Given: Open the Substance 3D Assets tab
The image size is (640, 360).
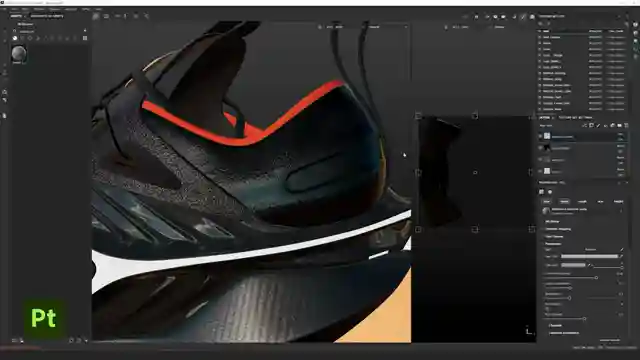Looking at the screenshot, I should [x=47, y=16].
